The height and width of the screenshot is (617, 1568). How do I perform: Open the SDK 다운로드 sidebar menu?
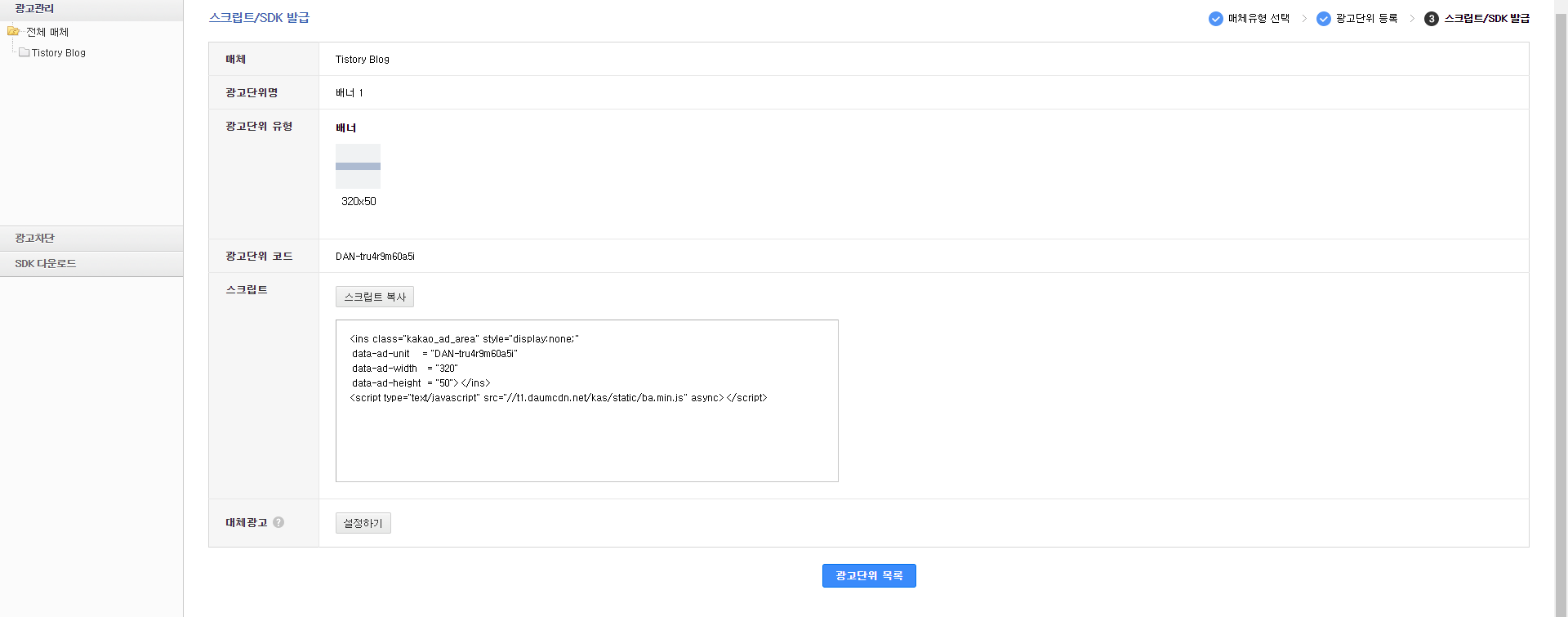pyautogui.click(x=91, y=264)
